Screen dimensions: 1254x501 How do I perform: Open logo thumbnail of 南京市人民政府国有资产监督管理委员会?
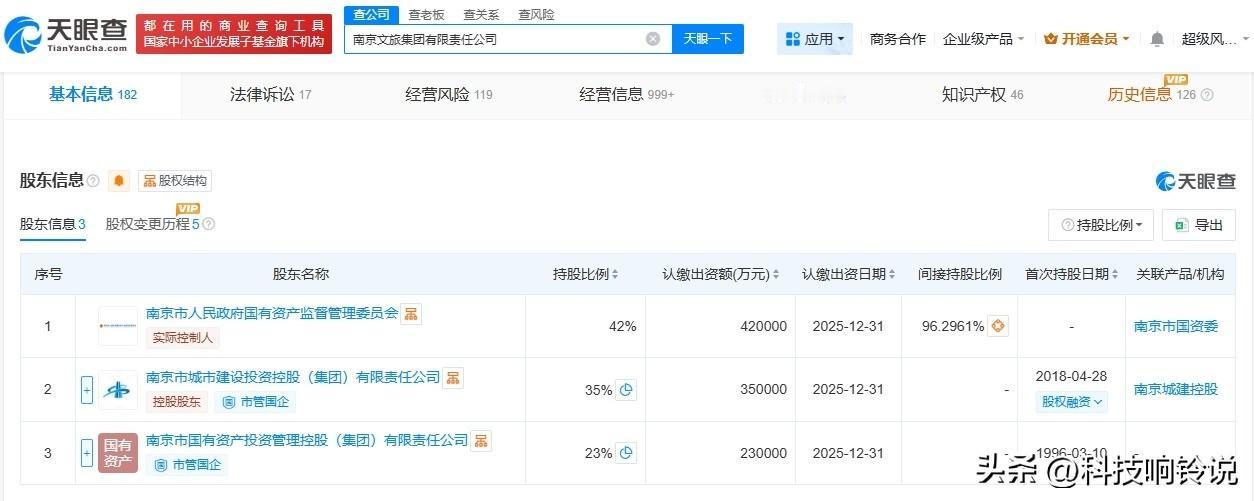pos(118,326)
